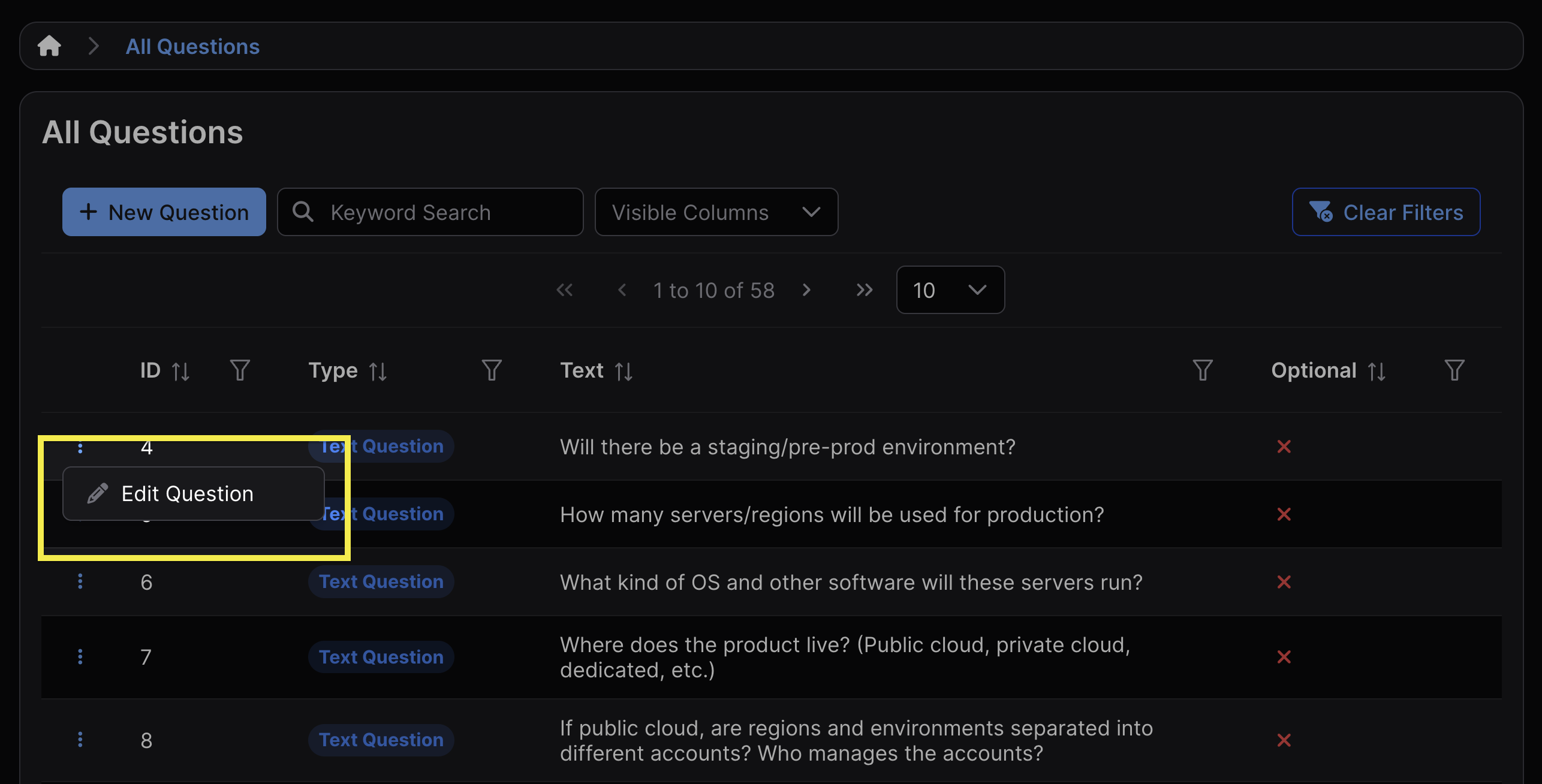Open row menu for question 6
The width and height of the screenshot is (1542, 784).
(80, 581)
